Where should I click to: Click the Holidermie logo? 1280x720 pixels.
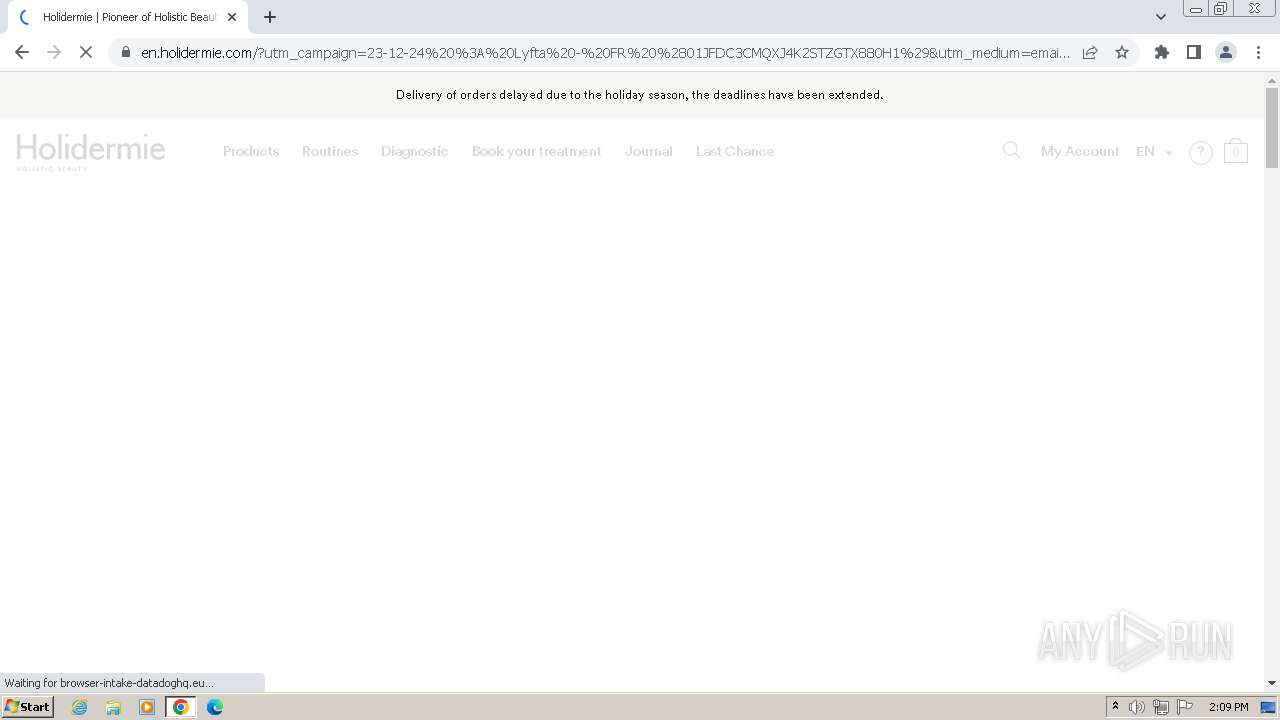[x=91, y=152]
